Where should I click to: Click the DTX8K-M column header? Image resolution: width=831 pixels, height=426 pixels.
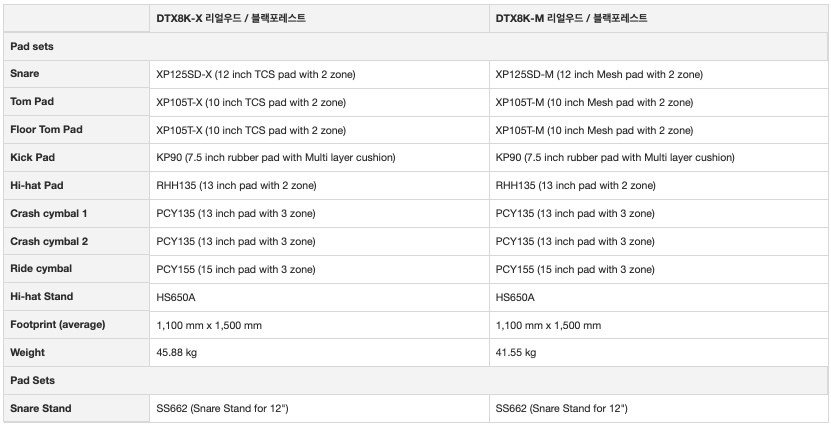point(571,18)
